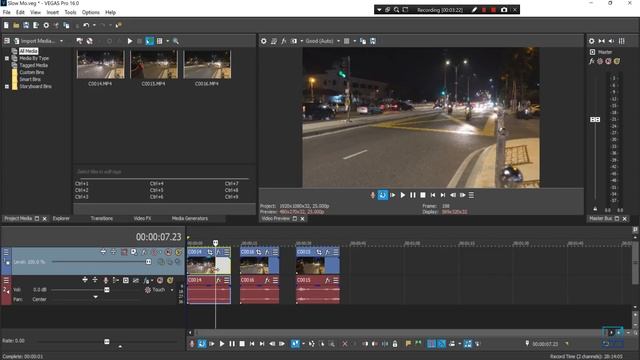Adjust audio track Vol slider
The height and width of the screenshot is (360, 640).
107,290
